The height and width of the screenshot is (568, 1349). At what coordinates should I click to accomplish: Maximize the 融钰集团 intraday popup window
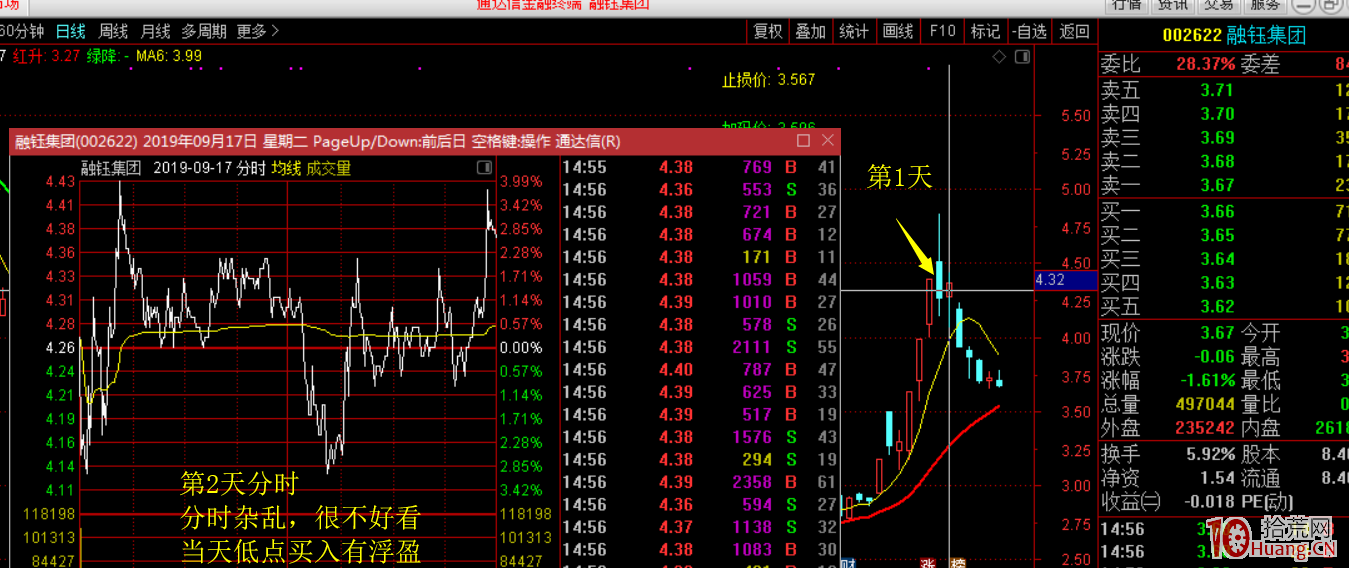coord(803,141)
